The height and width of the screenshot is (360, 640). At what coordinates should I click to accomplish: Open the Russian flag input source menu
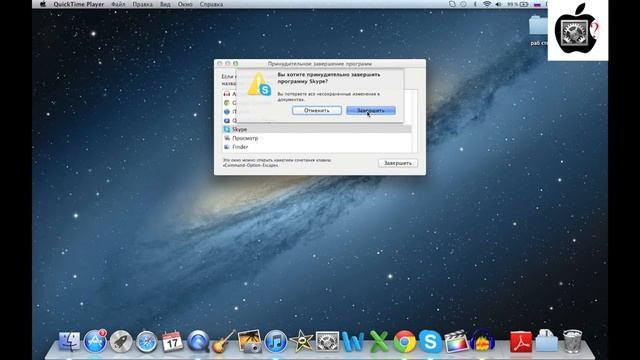click(538, 4)
